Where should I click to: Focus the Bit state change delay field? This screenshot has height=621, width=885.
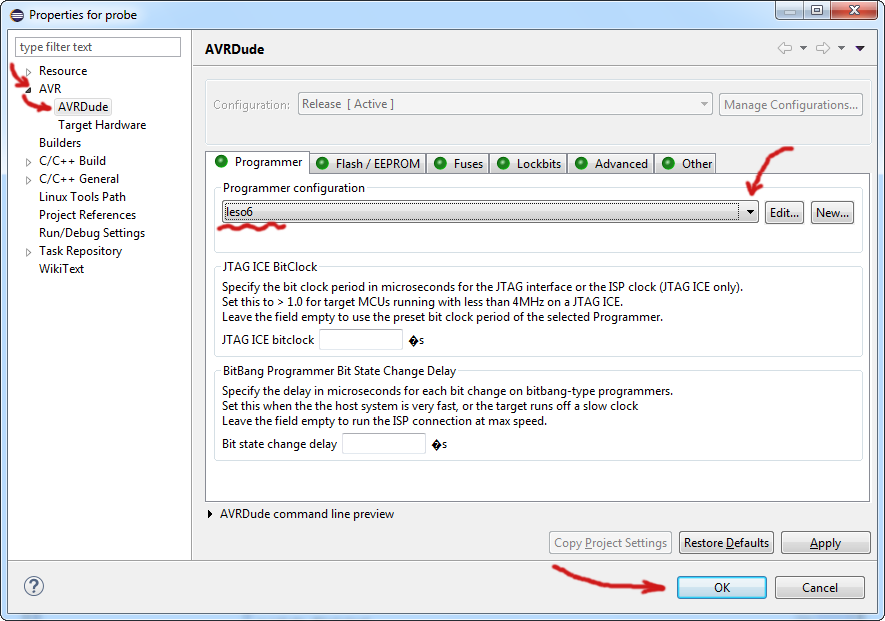[x=384, y=443]
